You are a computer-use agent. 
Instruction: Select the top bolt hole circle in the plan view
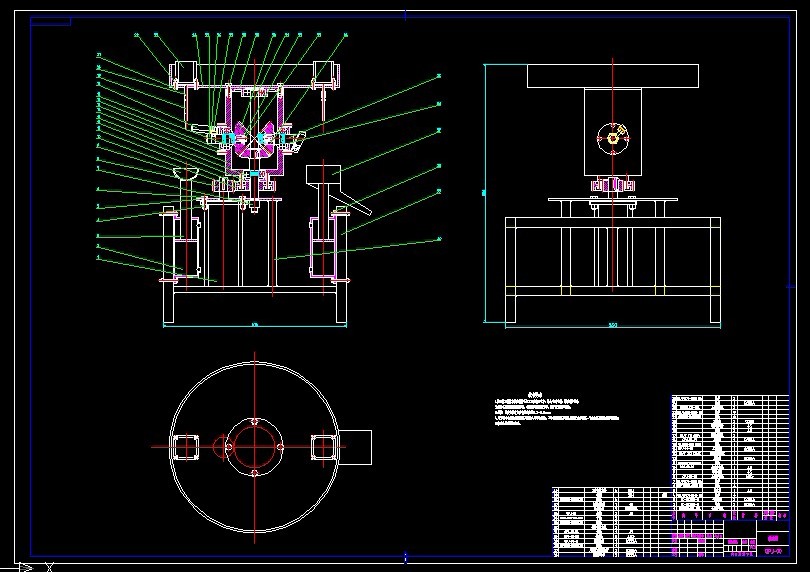click(x=255, y=422)
